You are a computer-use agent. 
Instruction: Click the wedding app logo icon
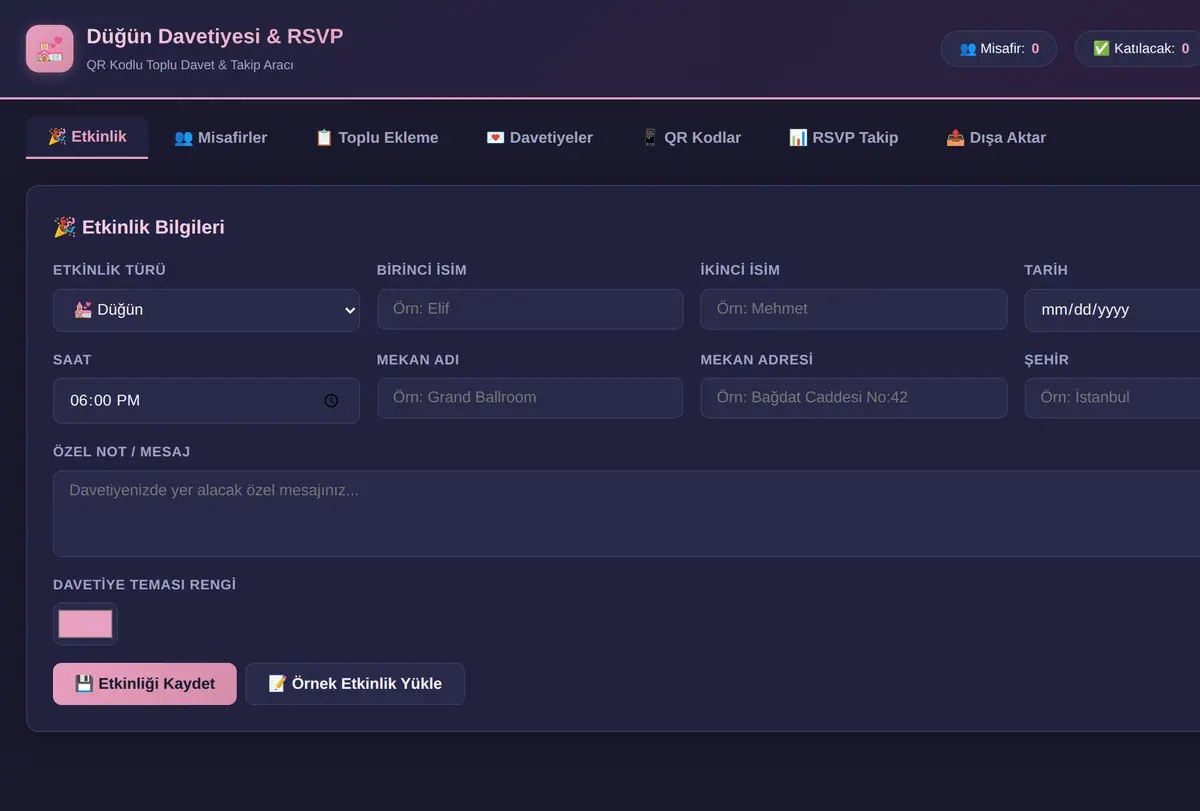[50, 49]
